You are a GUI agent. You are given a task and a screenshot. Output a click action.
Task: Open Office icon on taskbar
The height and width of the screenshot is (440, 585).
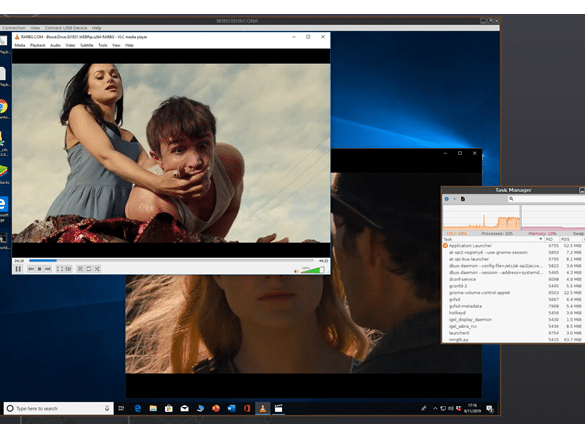pyautogui.click(x=247, y=408)
